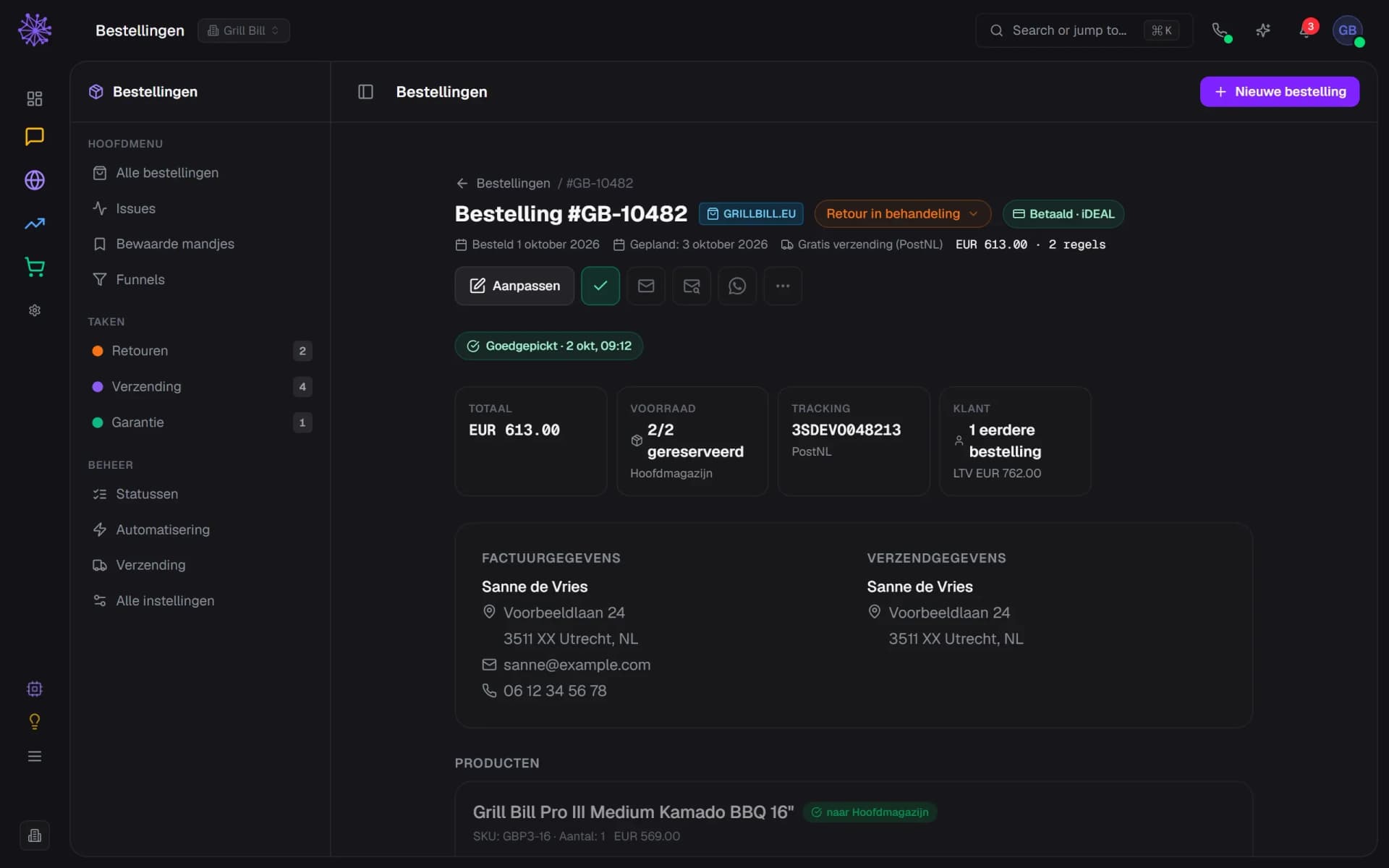Open Verzending settings under Beheer
1389x868 pixels.
tap(200, 565)
